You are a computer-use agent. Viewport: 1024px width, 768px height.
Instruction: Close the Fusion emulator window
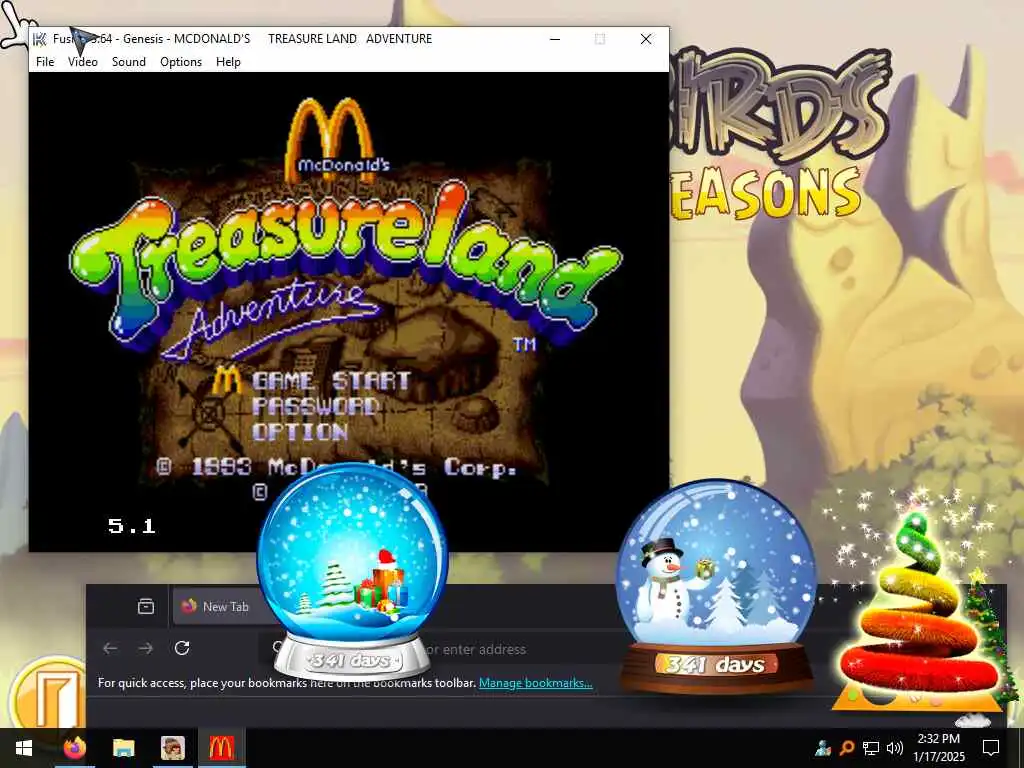click(x=646, y=39)
